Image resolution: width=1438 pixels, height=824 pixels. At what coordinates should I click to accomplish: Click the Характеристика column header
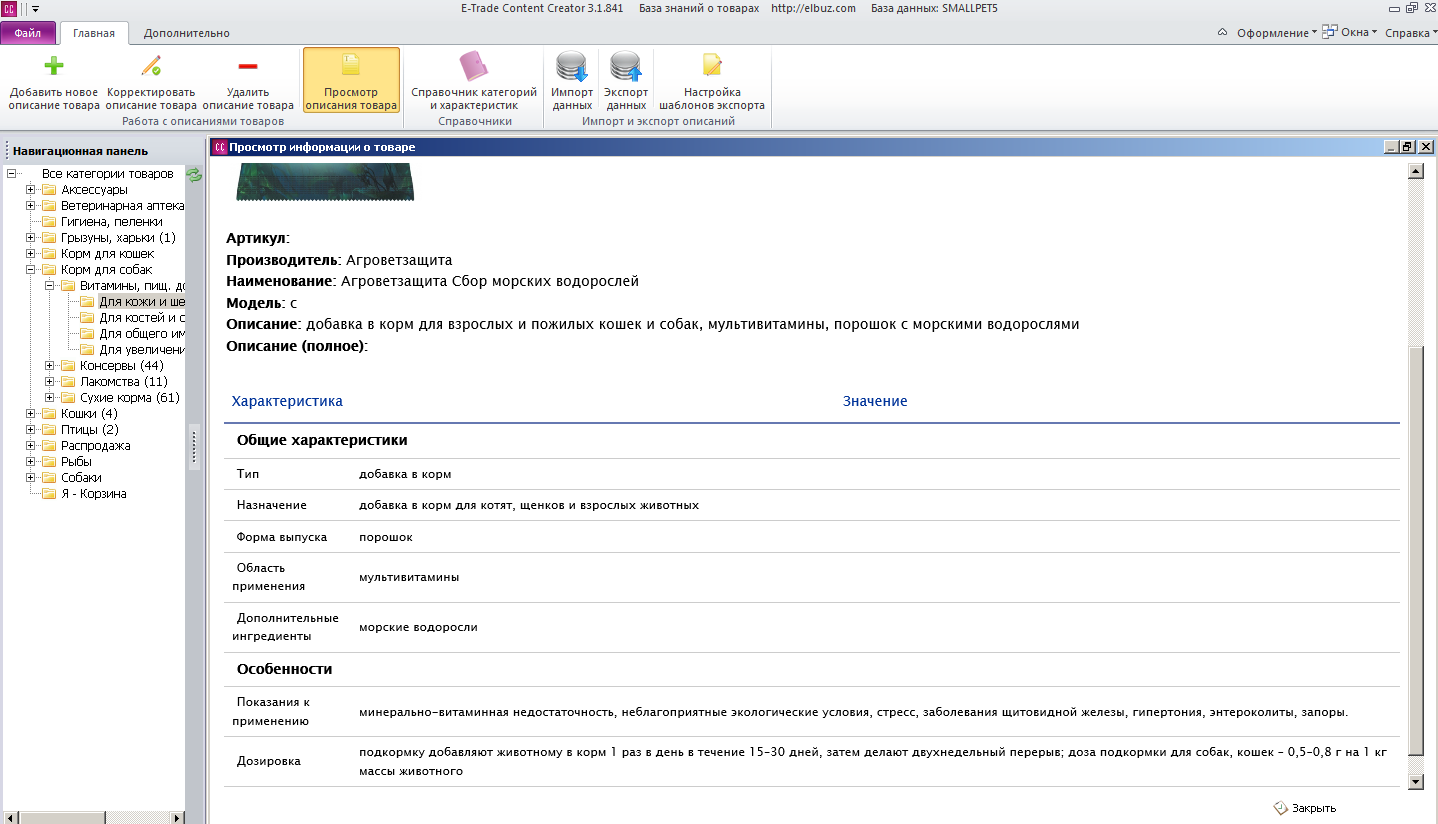pos(287,401)
